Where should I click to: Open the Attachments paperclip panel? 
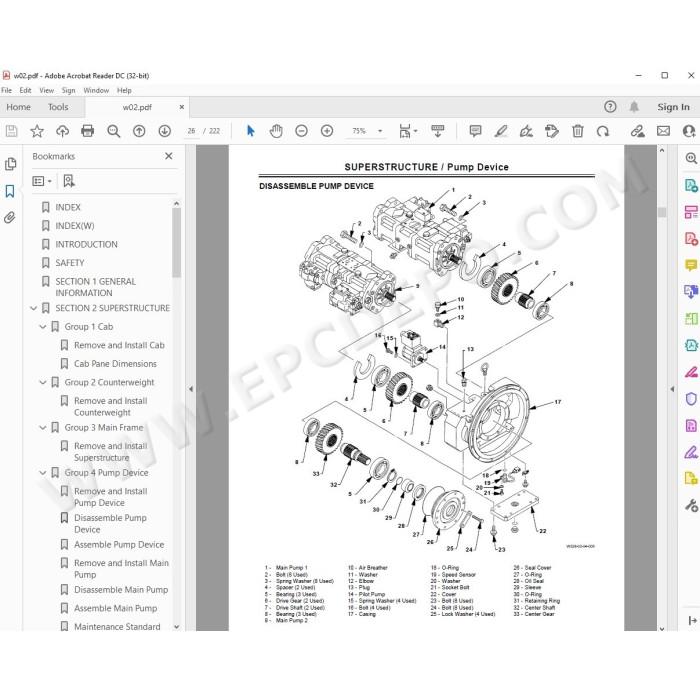(x=10, y=218)
